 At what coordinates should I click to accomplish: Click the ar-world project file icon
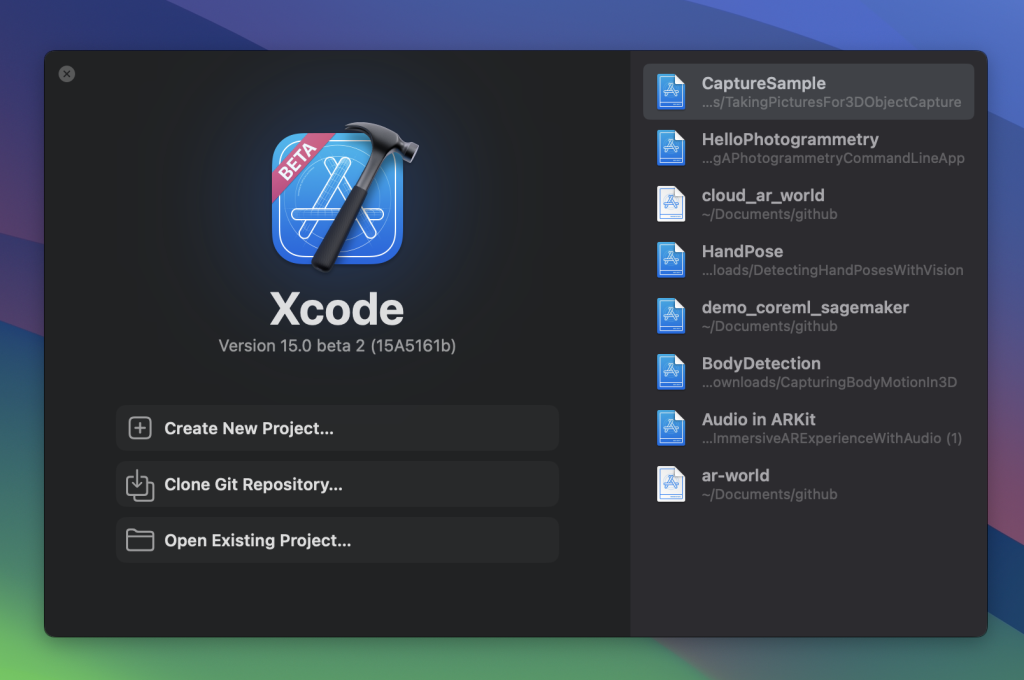(x=668, y=483)
